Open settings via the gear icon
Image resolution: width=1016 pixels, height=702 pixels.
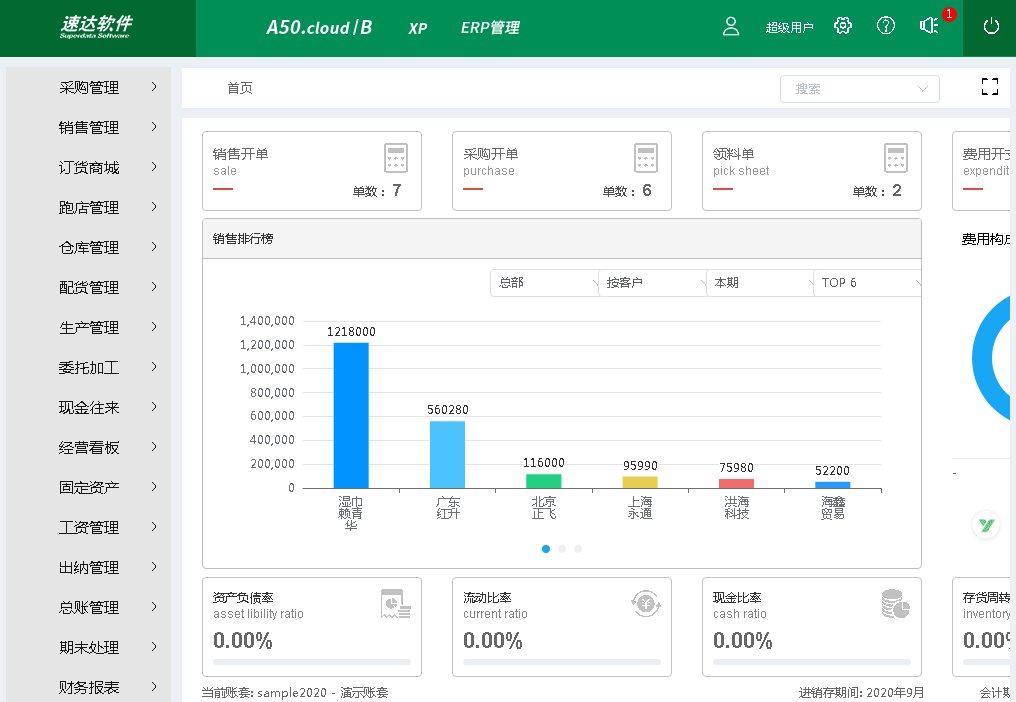click(x=843, y=27)
